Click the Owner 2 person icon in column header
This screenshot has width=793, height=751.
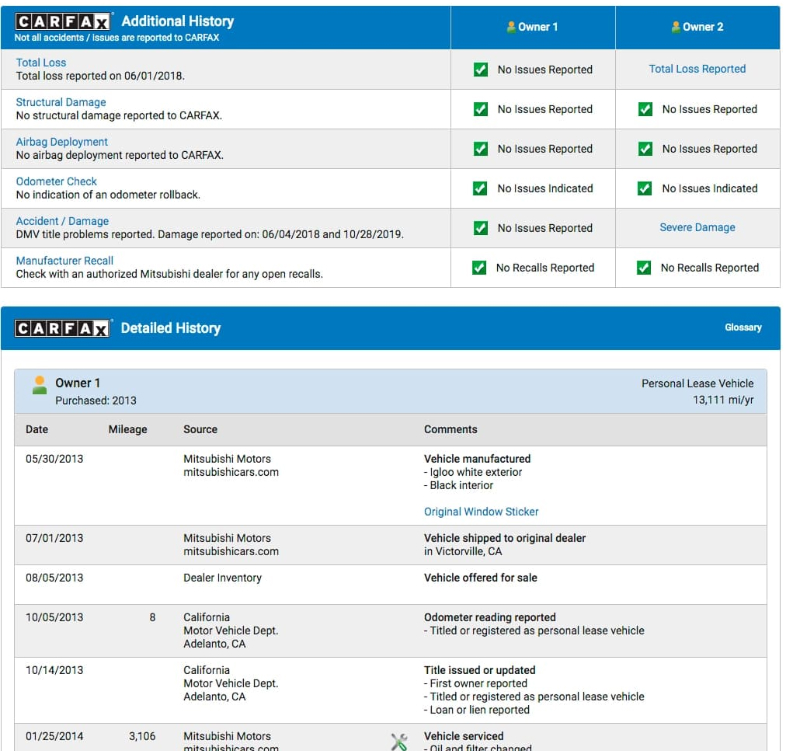(x=676, y=27)
